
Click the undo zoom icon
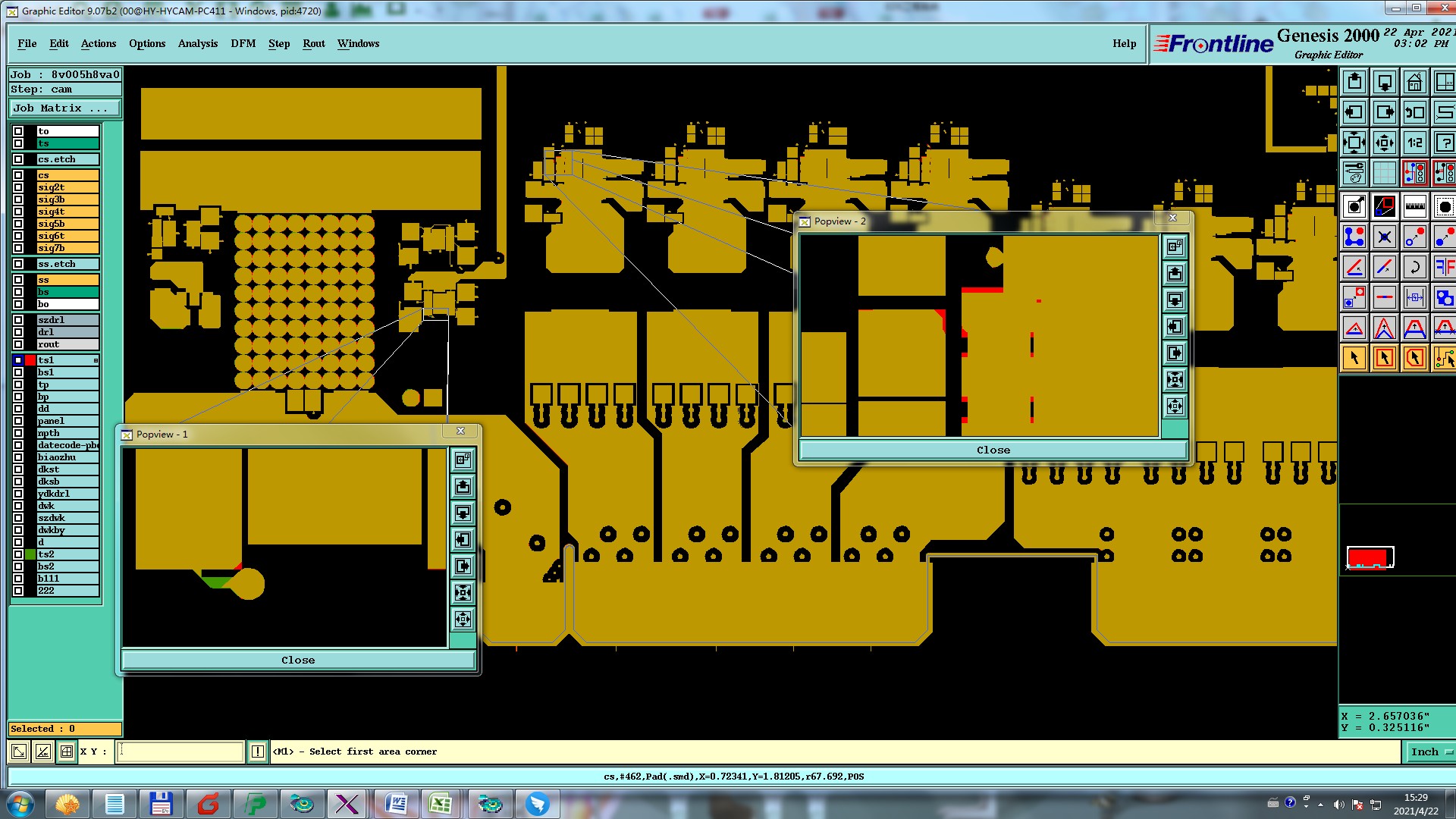point(1414,112)
